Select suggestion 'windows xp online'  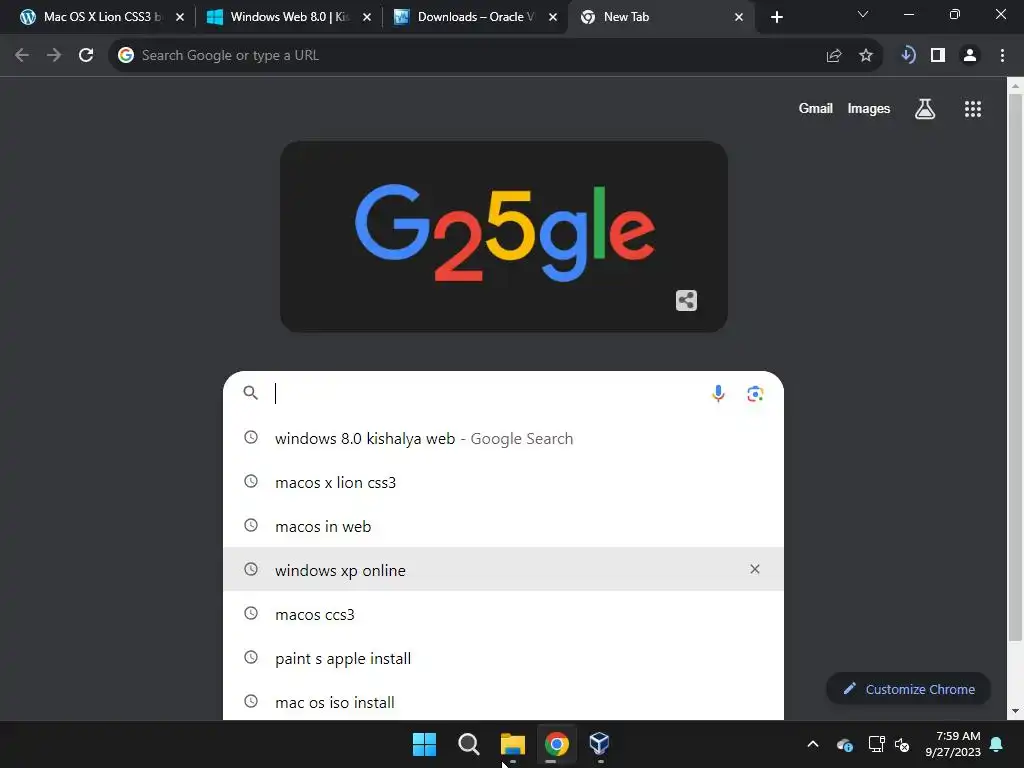503,569
